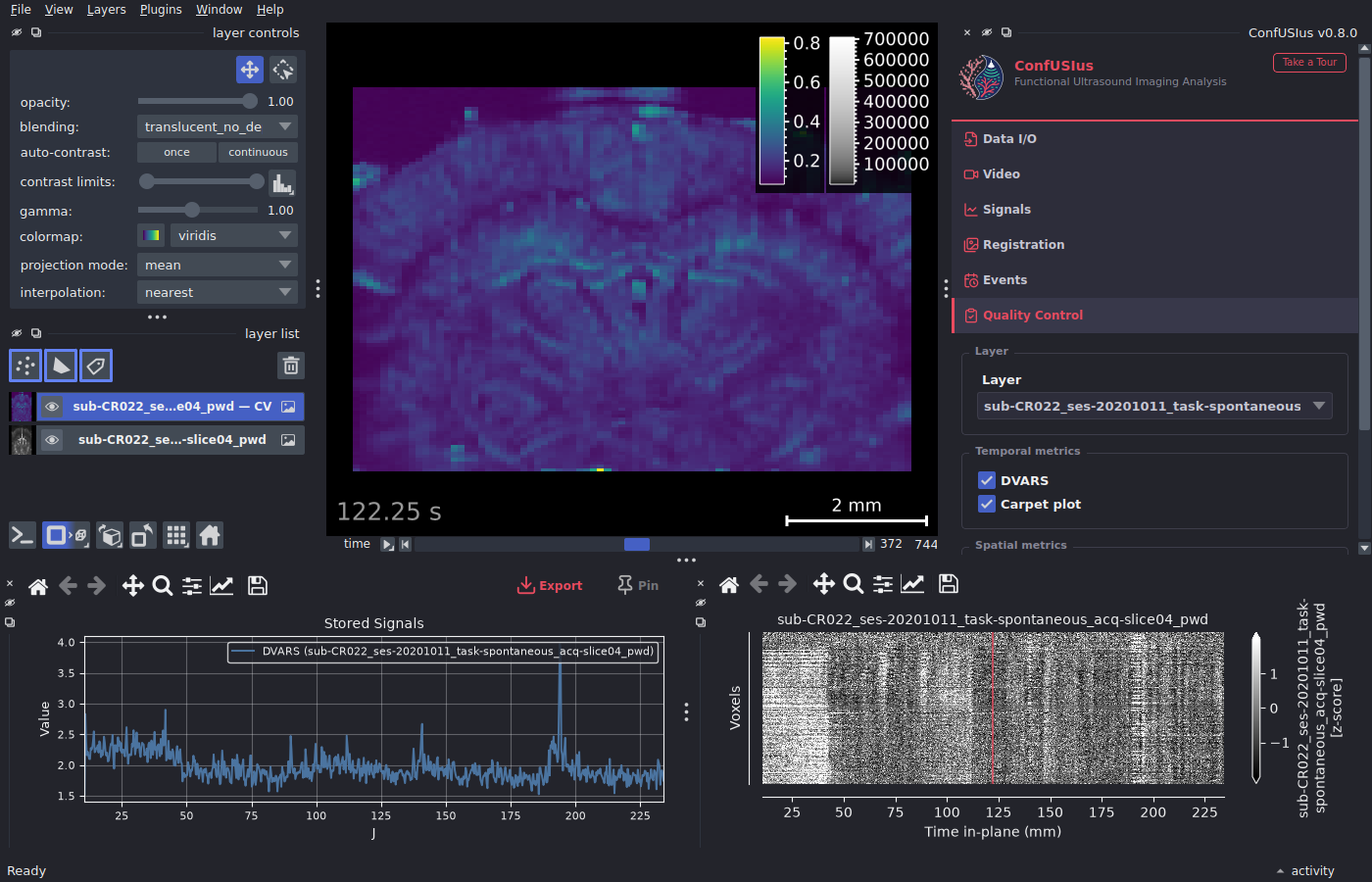Open the colormap viridis dropdown
Image resolution: width=1372 pixels, height=882 pixels.
click(x=234, y=235)
